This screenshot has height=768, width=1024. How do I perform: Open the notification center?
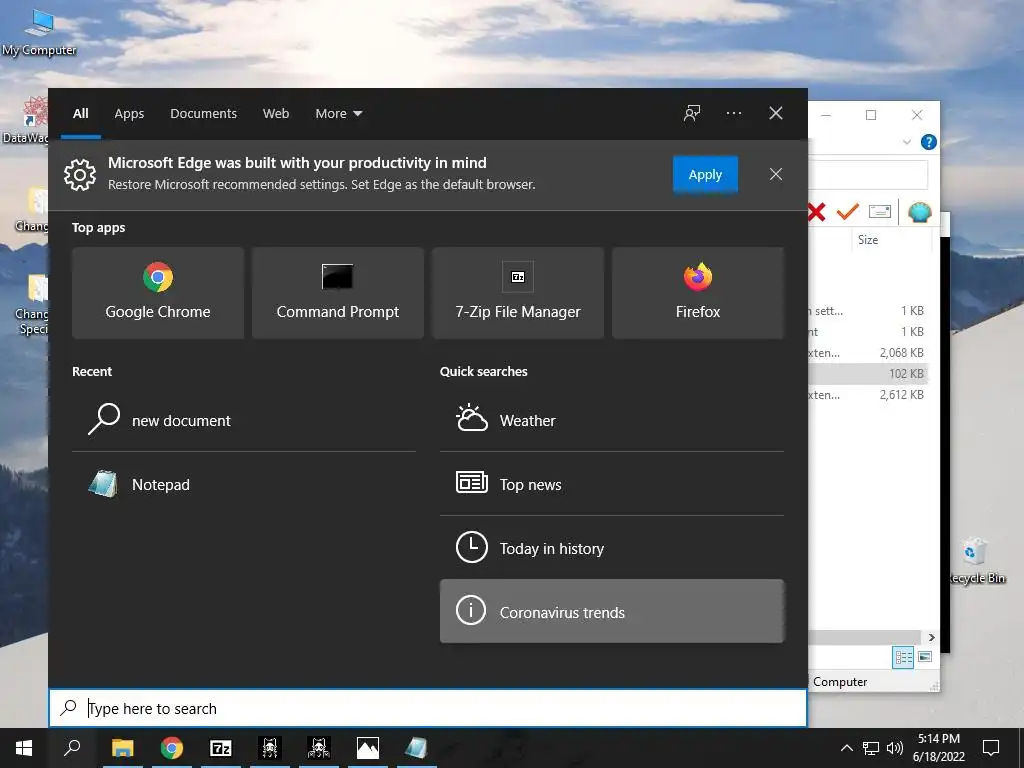pyautogui.click(x=991, y=748)
